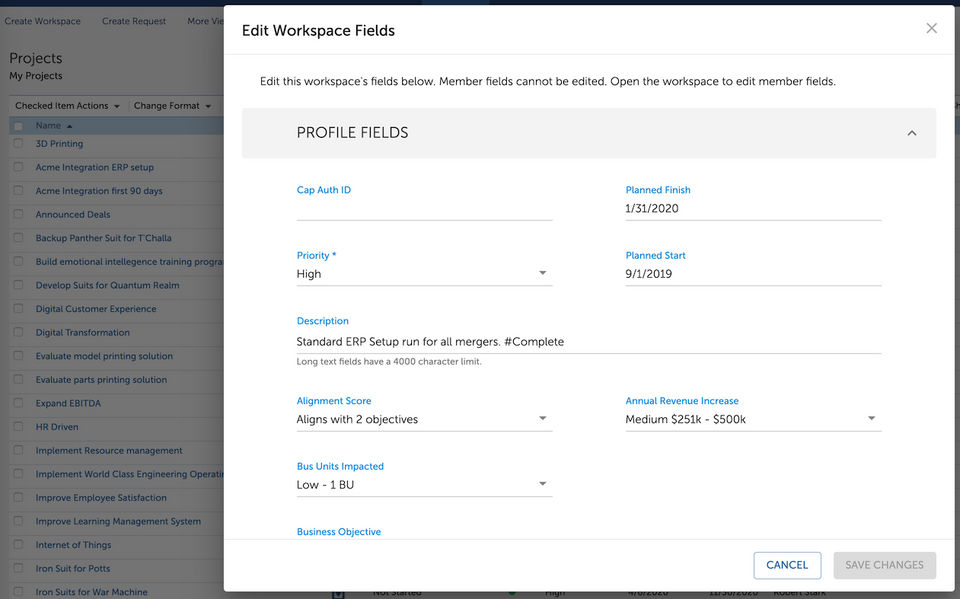Open Checked Item Actions menu

pyautogui.click(x=67, y=106)
